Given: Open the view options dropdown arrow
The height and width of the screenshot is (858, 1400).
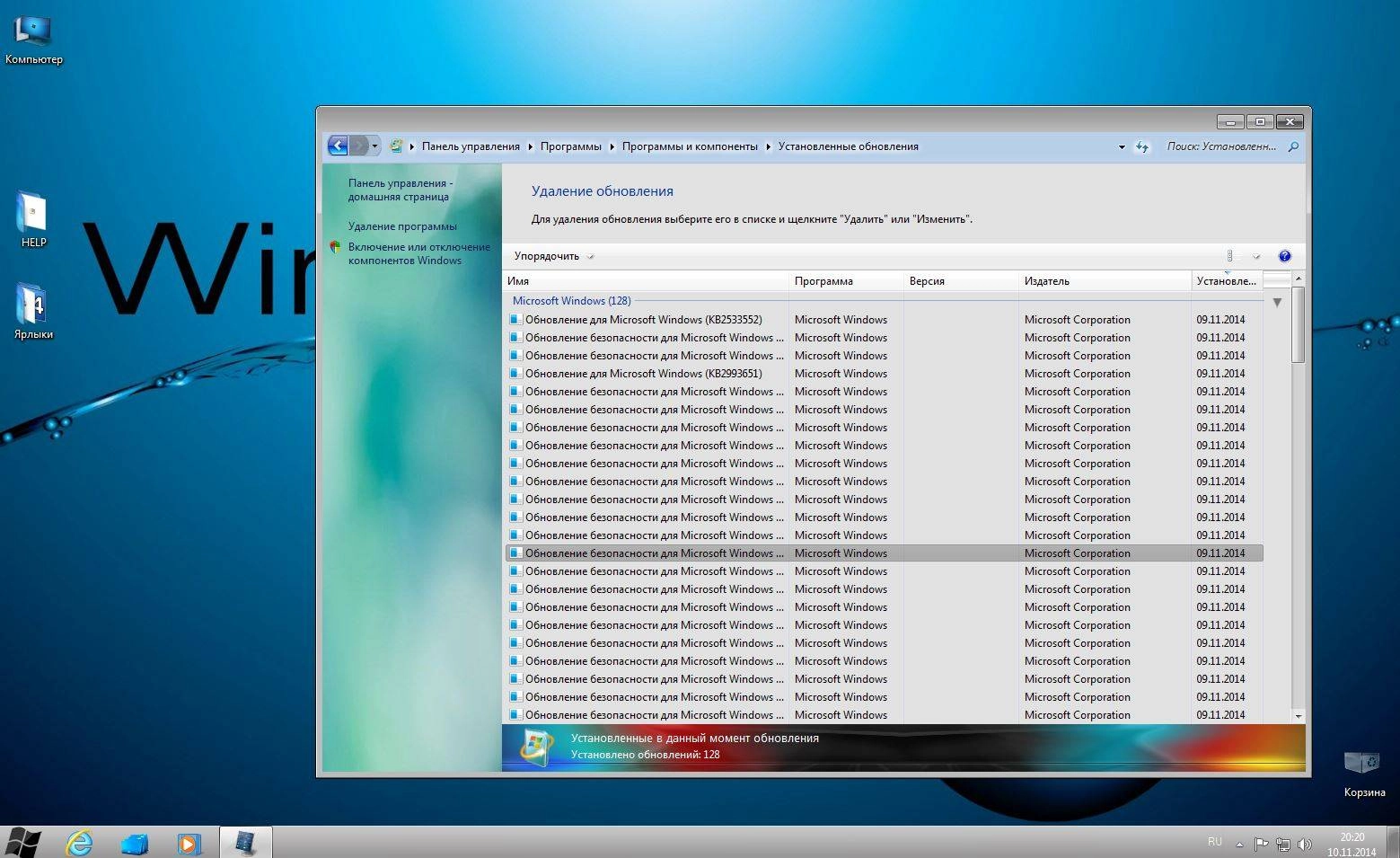Looking at the screenshot, I should tap(1256, 257).
